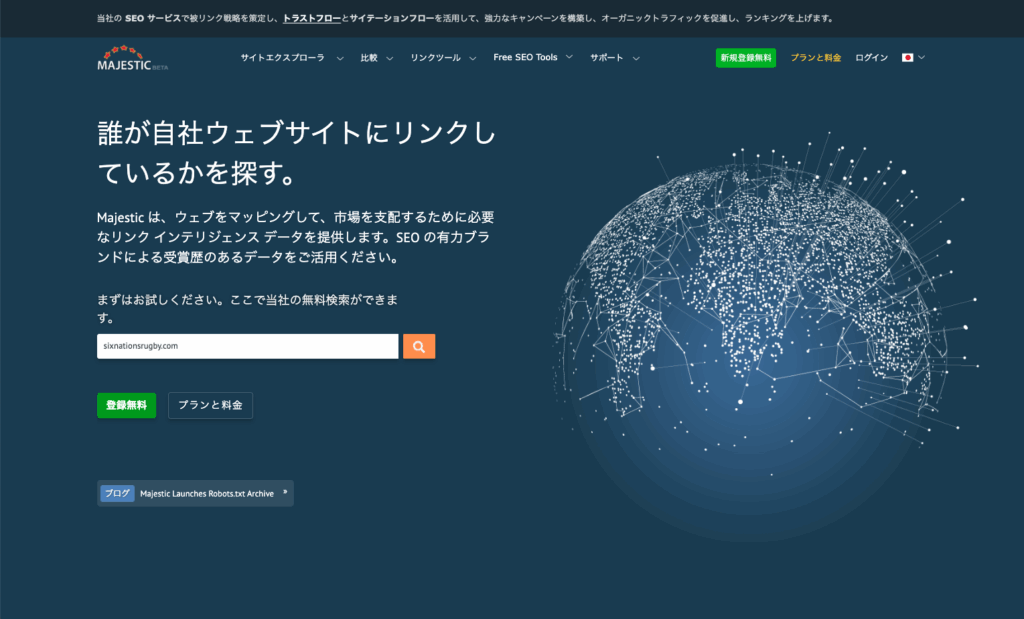
Task: Click the まずはお試しください prompt text
Action: coord(248,309)
